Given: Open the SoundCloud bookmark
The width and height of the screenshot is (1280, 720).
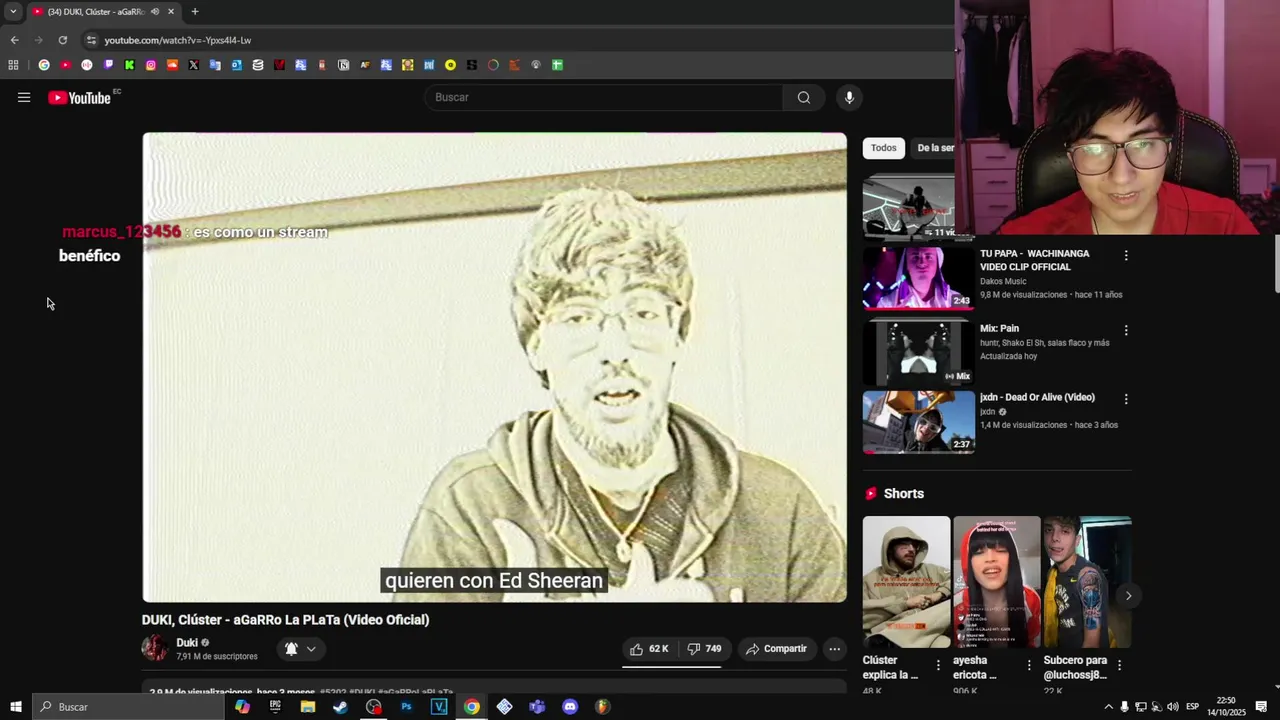Looking at the screenshot, I should pos(172,65).
